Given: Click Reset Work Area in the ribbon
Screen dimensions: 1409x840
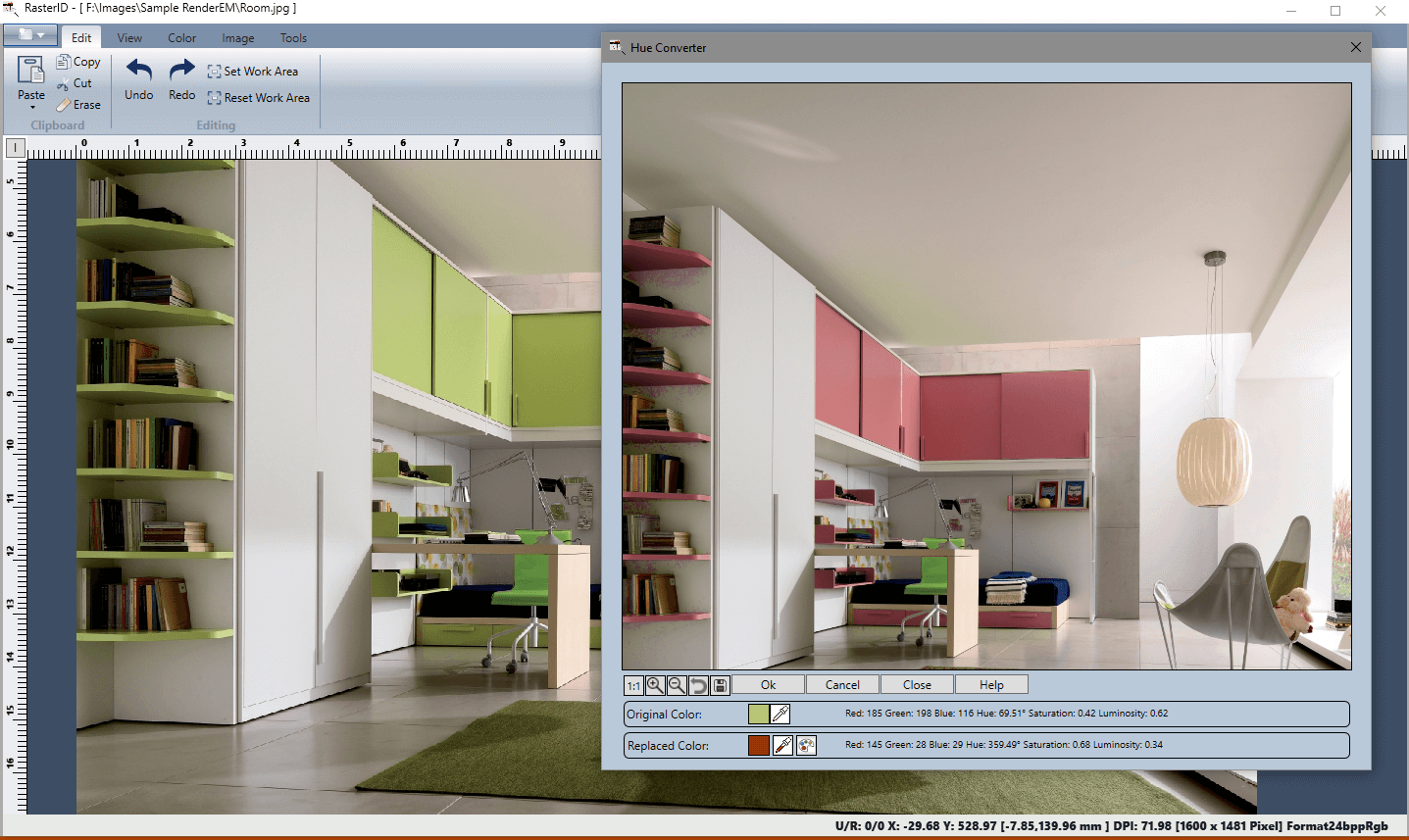Looking at the screenshot, I should (x=259, y=98).
